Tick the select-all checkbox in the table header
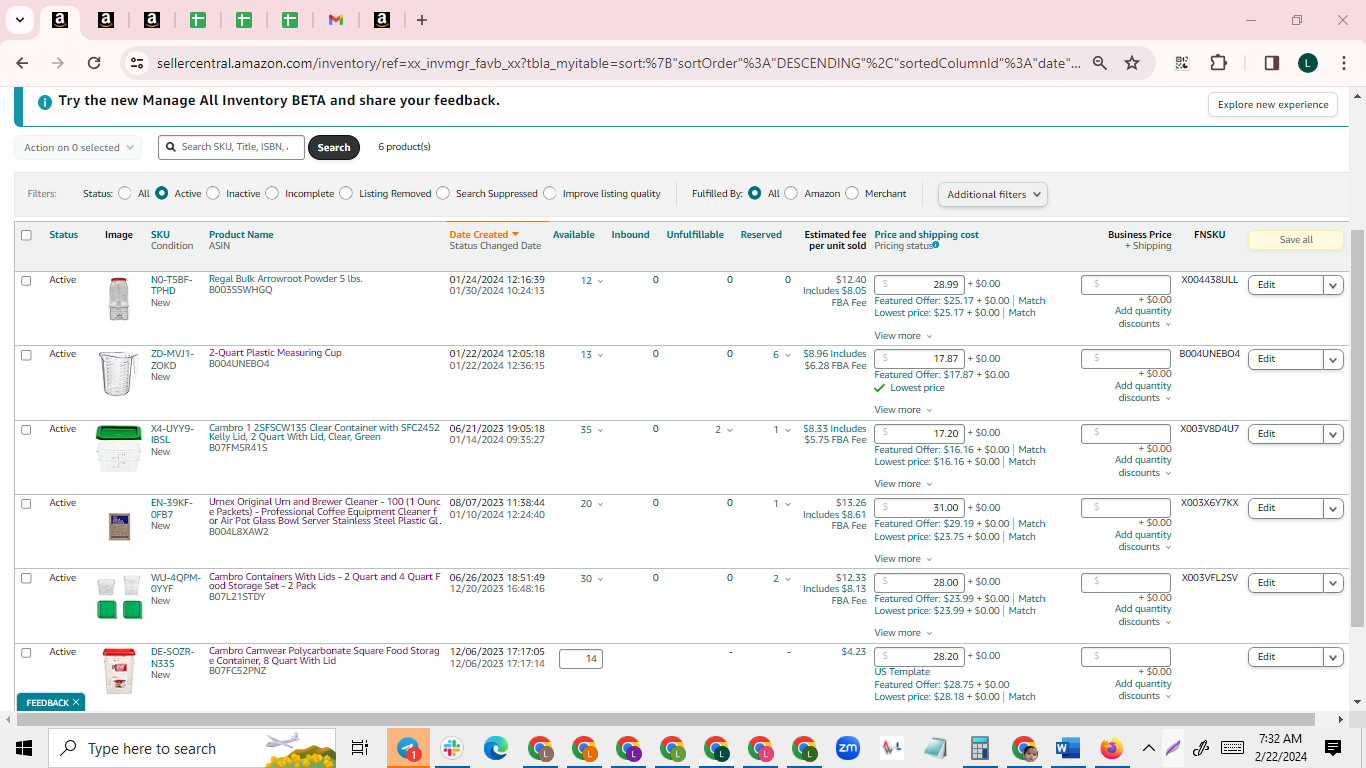1366x768 pixels. coord(26,235)
